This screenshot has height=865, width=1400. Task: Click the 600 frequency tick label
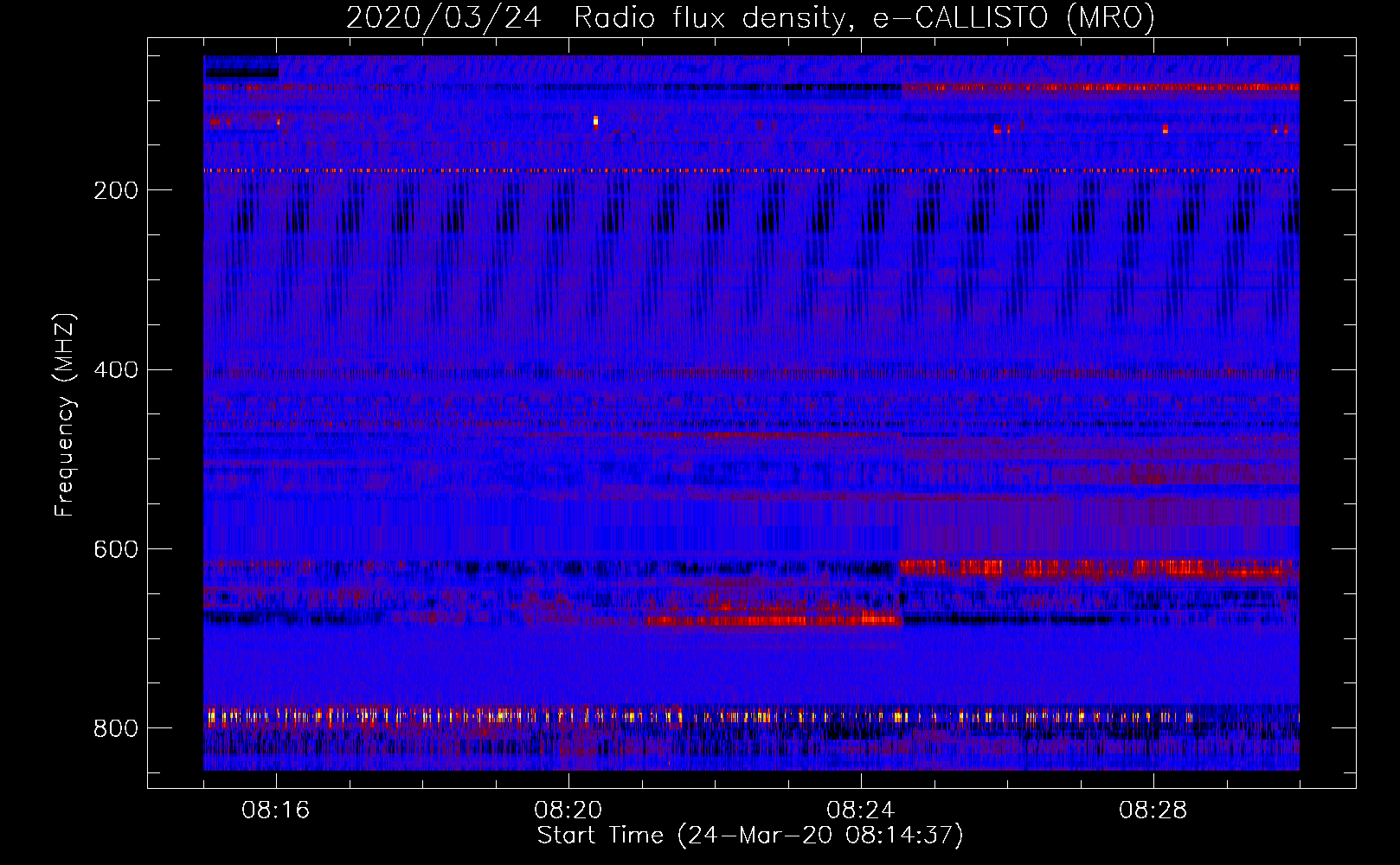click(x=115, y=549)
